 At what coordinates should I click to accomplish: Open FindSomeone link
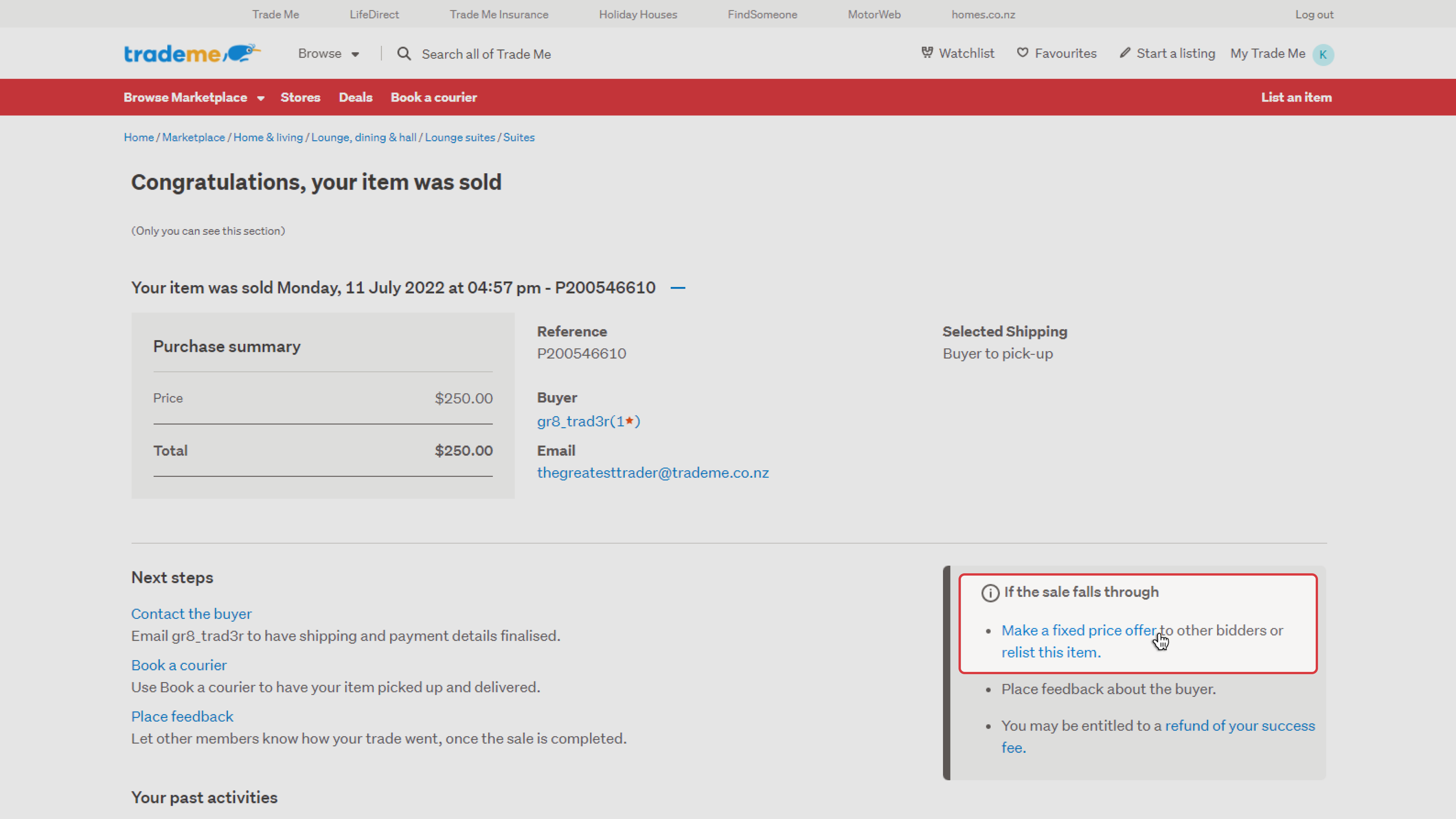[x=762, y=14]
